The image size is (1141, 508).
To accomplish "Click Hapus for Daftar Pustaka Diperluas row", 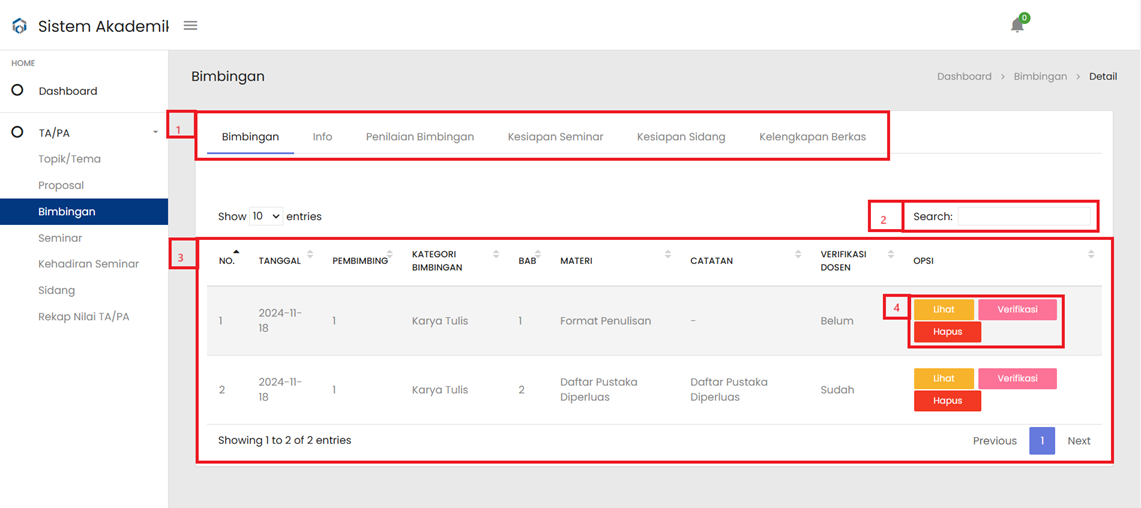I will tap(947, 401).
